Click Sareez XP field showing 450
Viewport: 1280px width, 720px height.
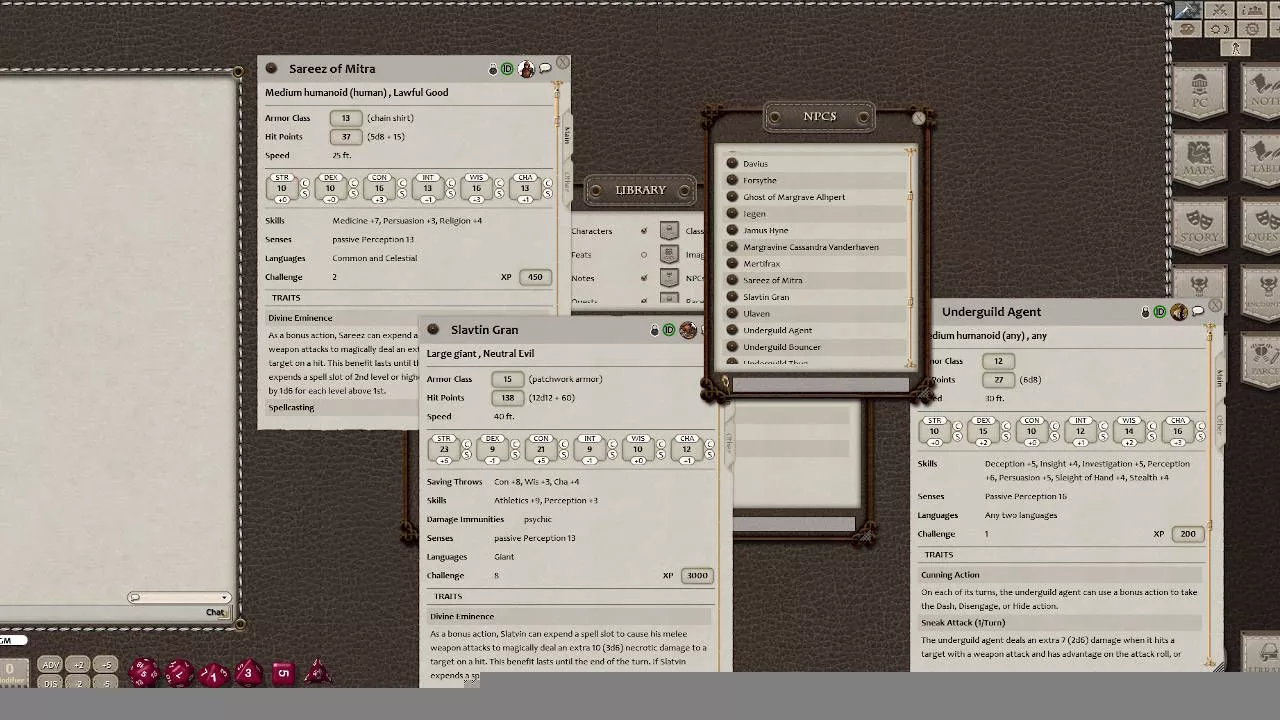pos(535,277)
